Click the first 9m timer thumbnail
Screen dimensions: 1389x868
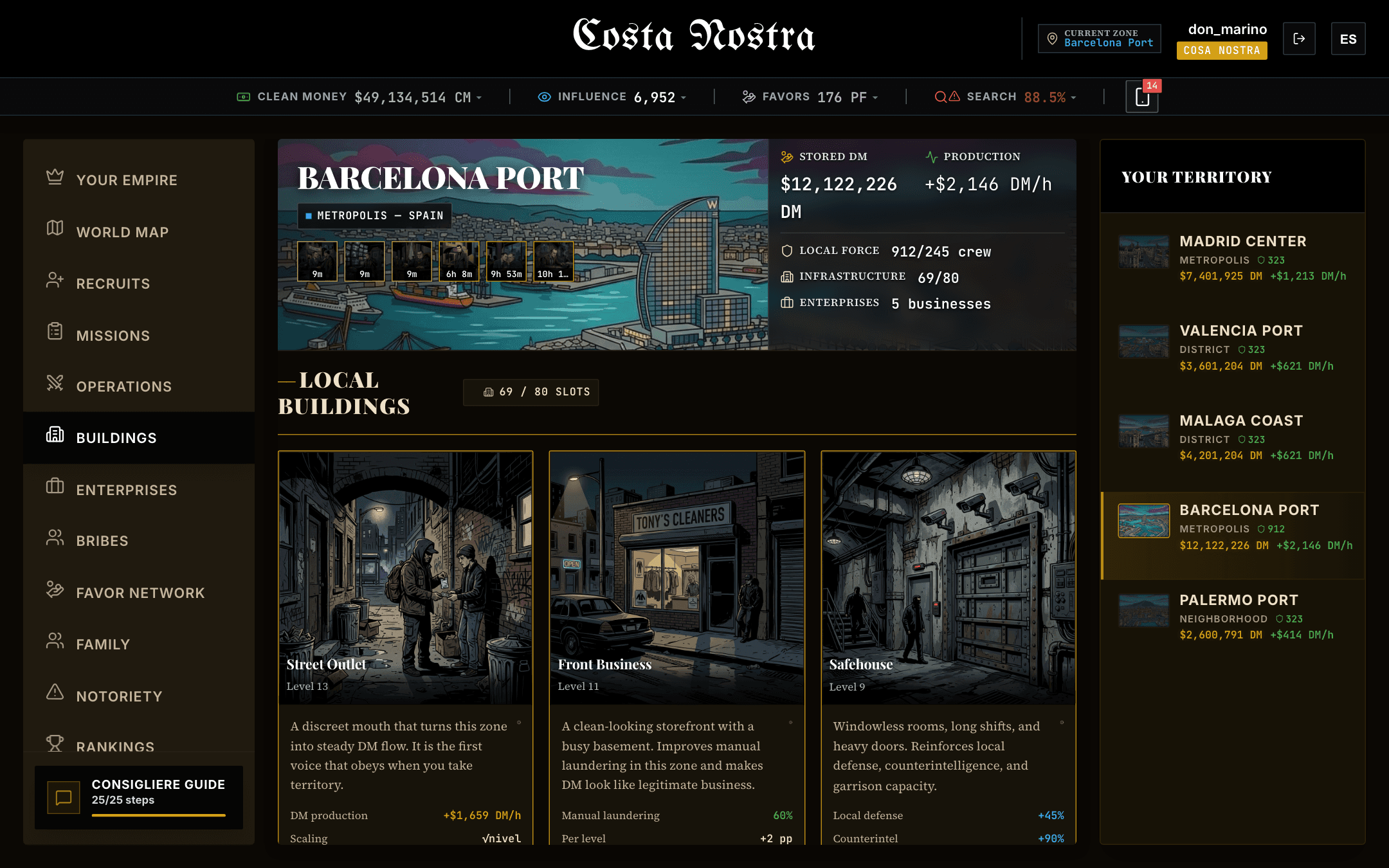point(317,261)
